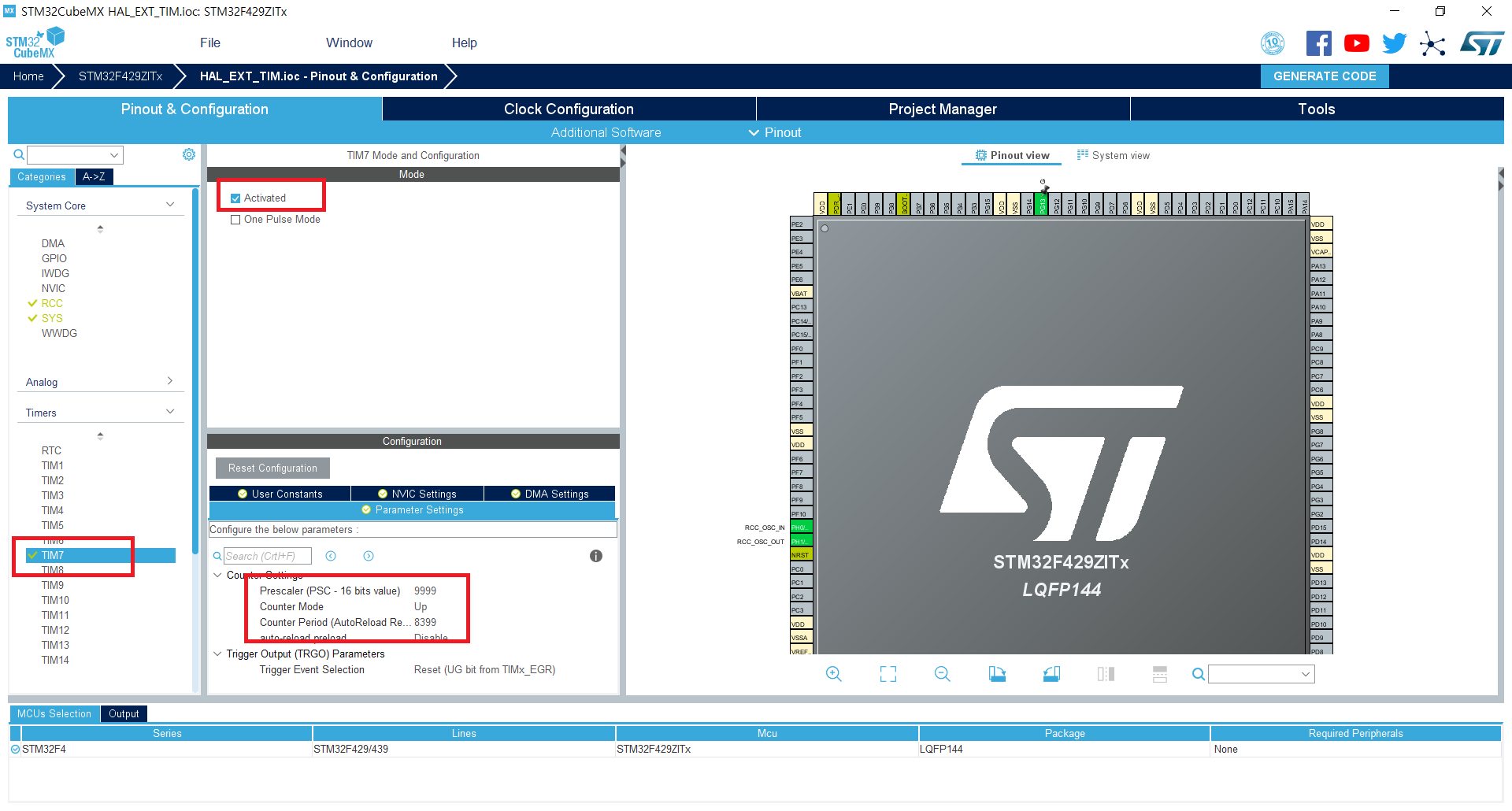Image resolution: width=1512 pixels, height=811 pixels.
Task: Open the Help menu
Action: pyautogui.click(x=465, y=43)
